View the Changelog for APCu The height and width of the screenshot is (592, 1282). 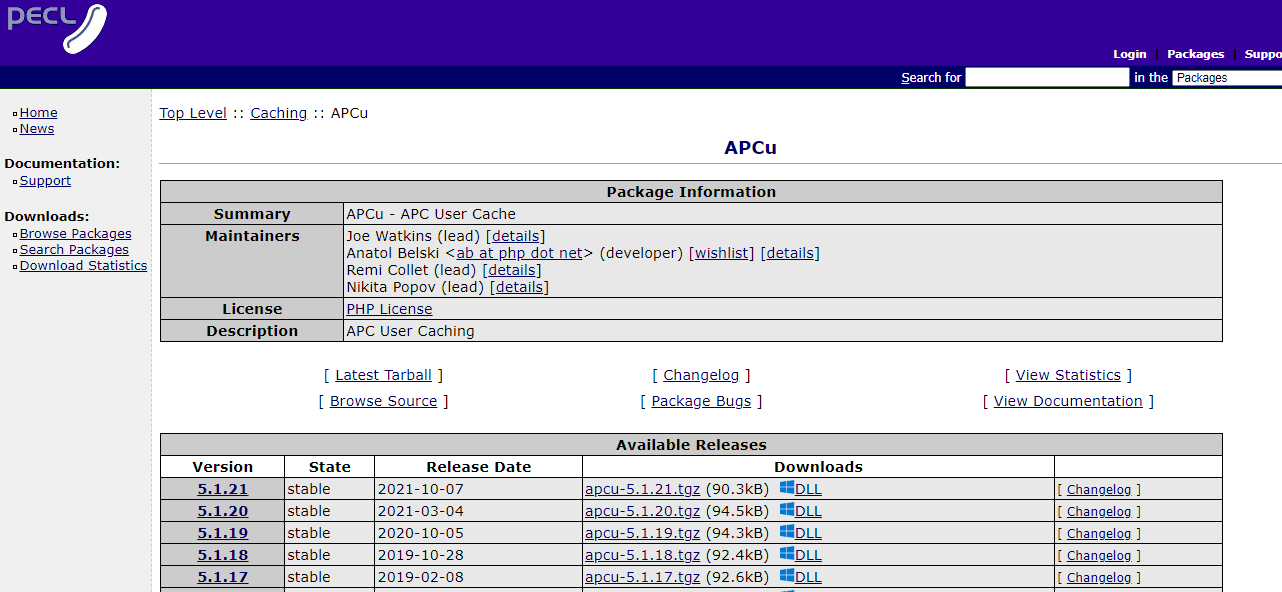pyautogui.click(x=701, y=374)
